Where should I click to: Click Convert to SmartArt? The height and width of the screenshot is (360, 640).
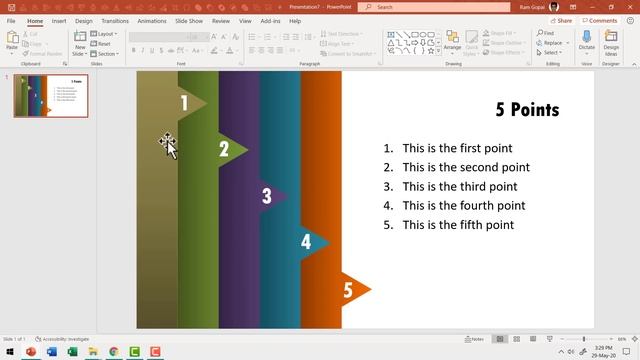pos(347,53)
